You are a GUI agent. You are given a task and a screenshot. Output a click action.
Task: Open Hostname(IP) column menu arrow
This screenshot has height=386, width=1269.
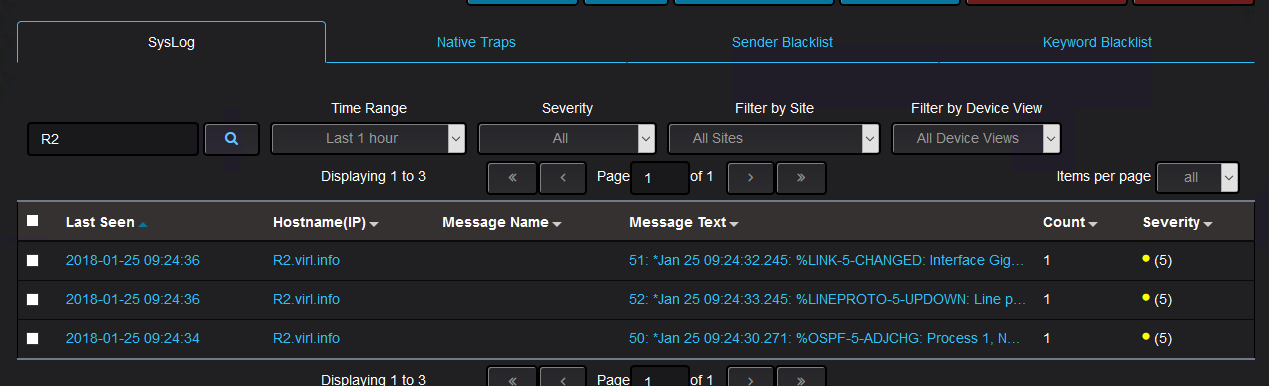pyautogui.click(x=374, y=224)
